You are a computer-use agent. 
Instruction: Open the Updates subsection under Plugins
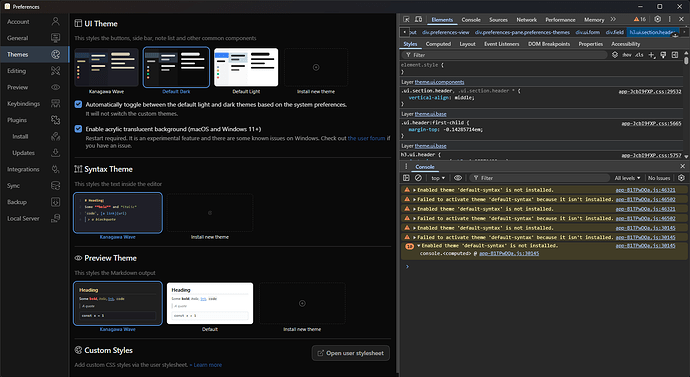tap(34, 153)
